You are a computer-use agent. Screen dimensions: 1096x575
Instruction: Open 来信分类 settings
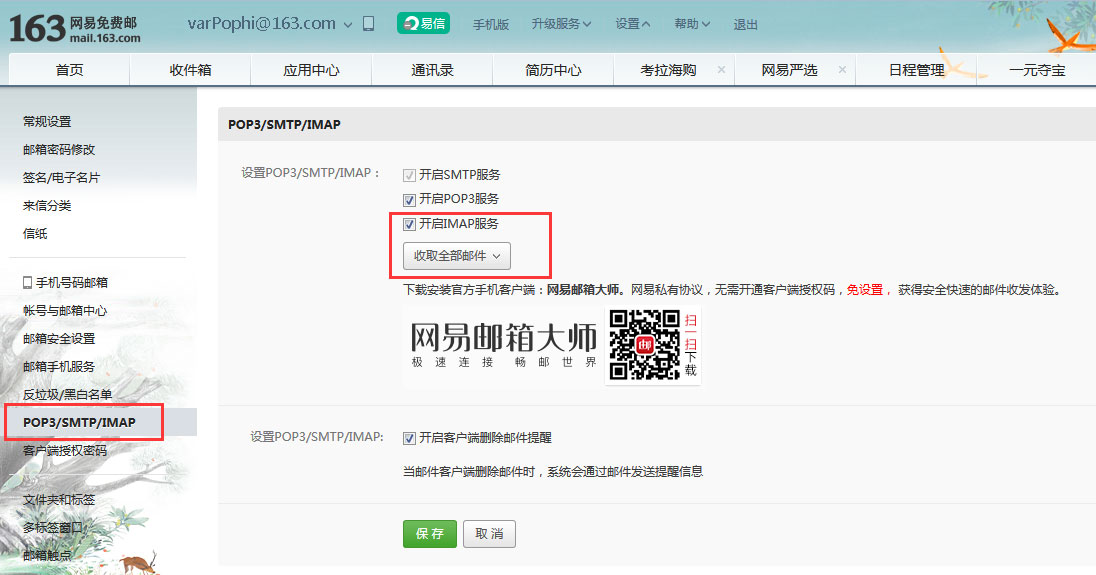click(x=47, y=205)
